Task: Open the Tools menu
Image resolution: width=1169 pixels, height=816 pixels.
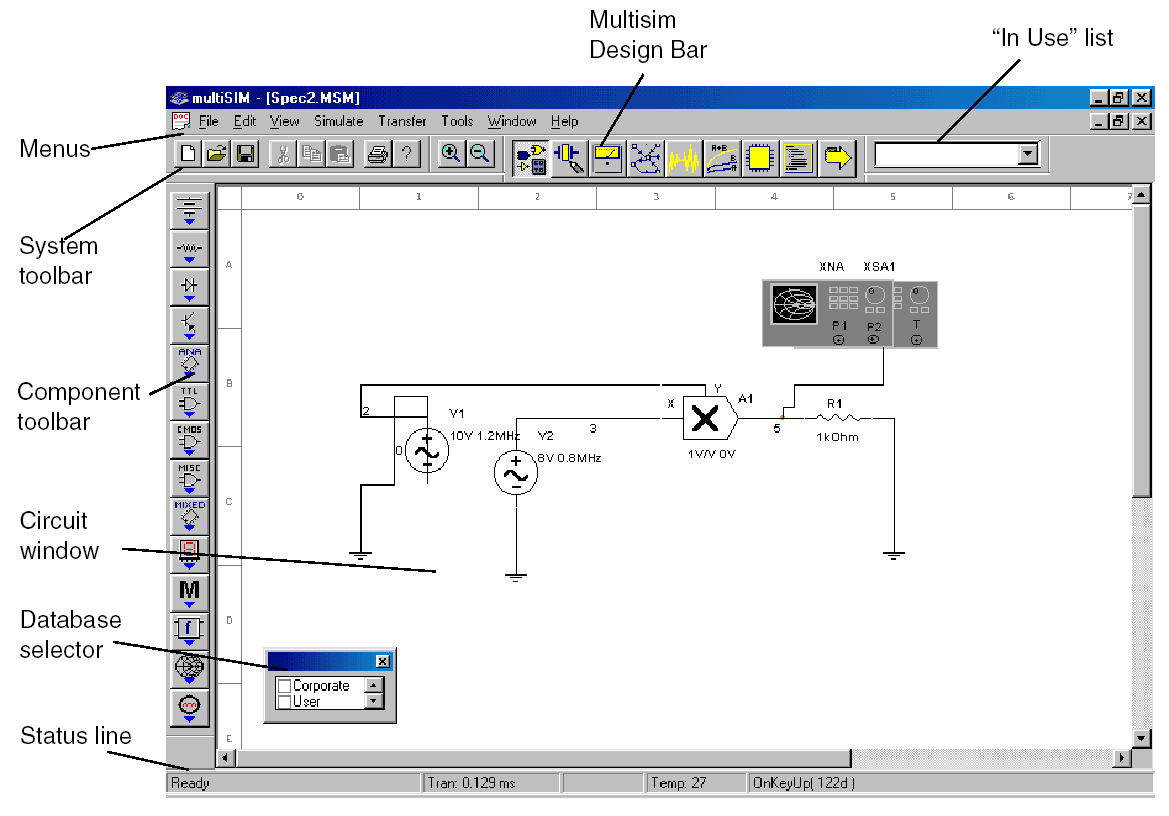Action: [457, 121]
